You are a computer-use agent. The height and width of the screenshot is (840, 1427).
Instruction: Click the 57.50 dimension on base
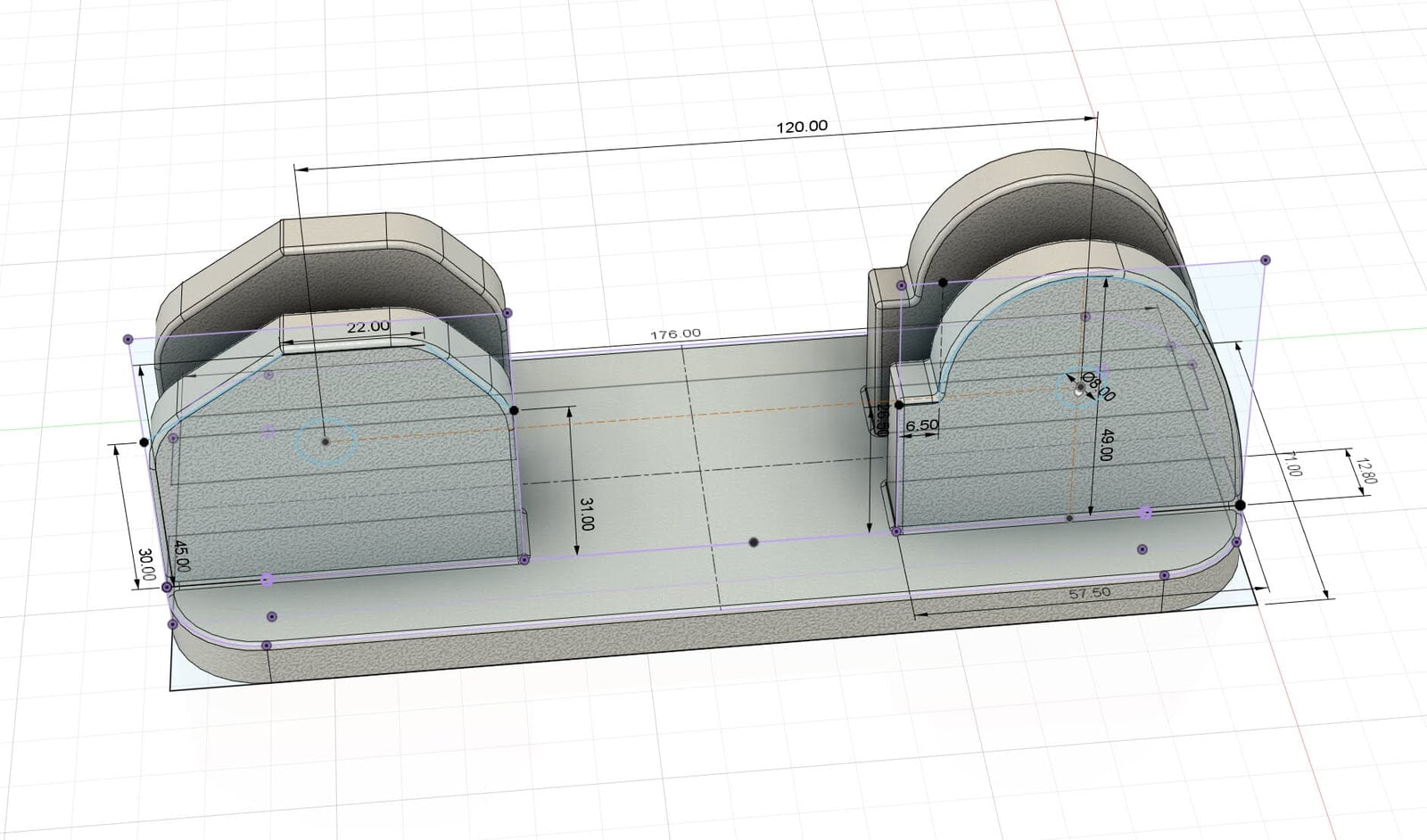click(1089, 592)
